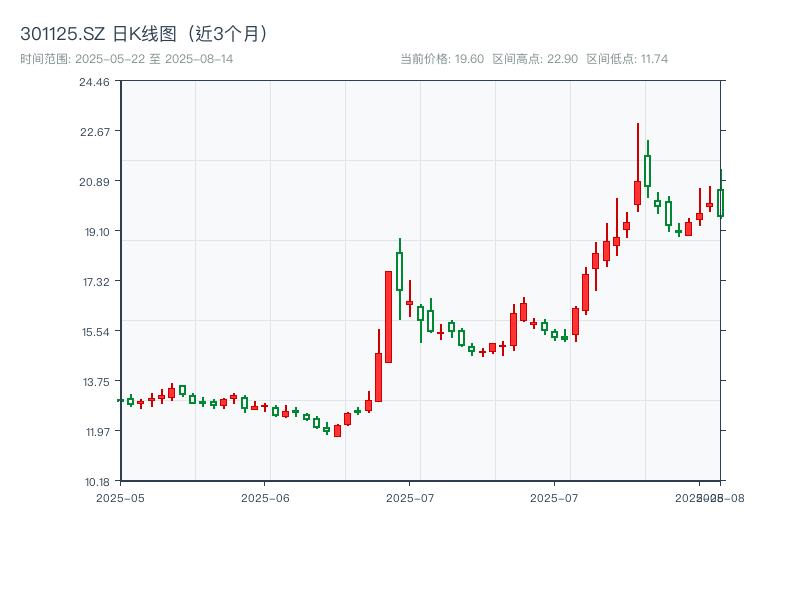Click the 2025-05 axis label

121,495
